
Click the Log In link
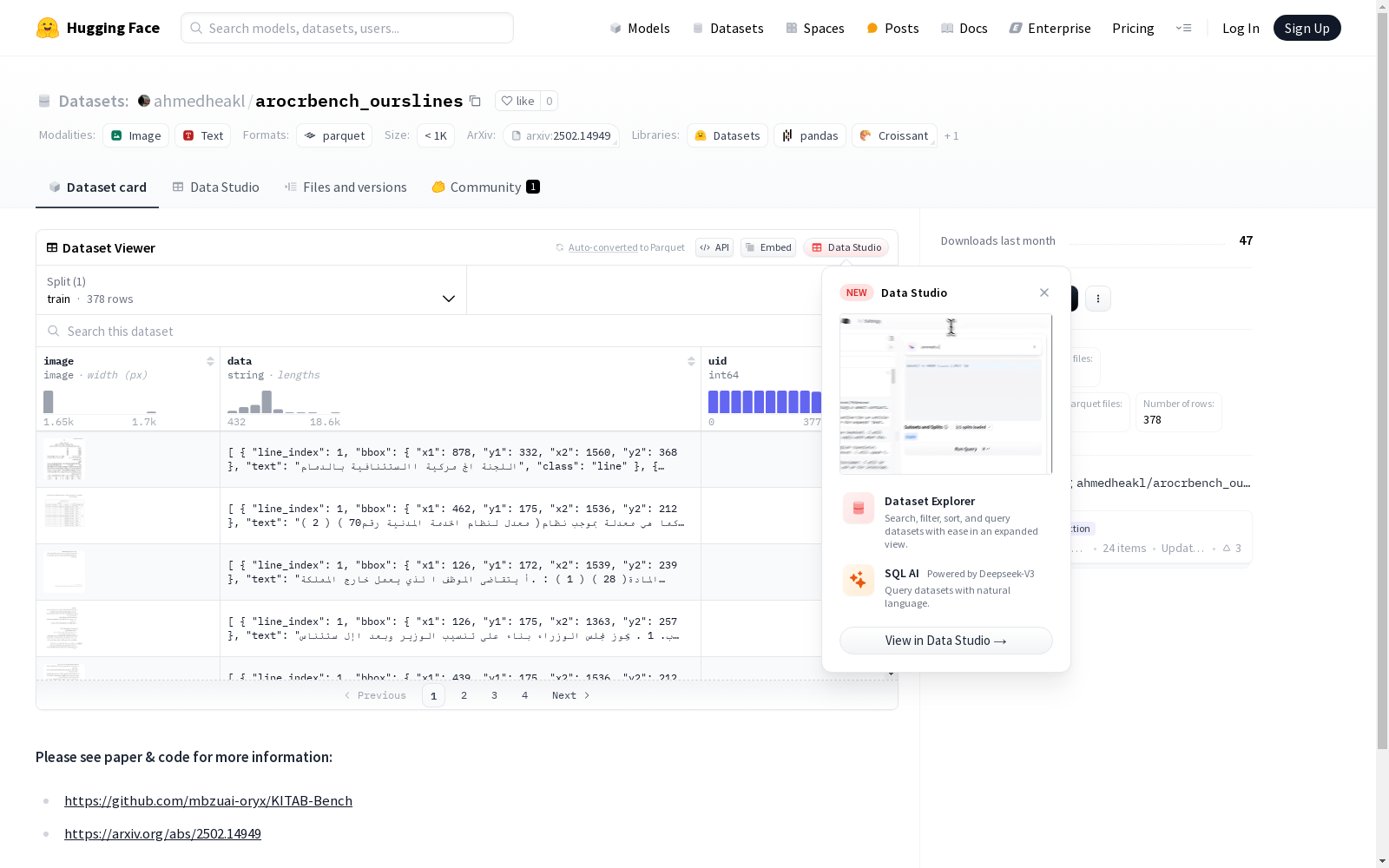1241,28
